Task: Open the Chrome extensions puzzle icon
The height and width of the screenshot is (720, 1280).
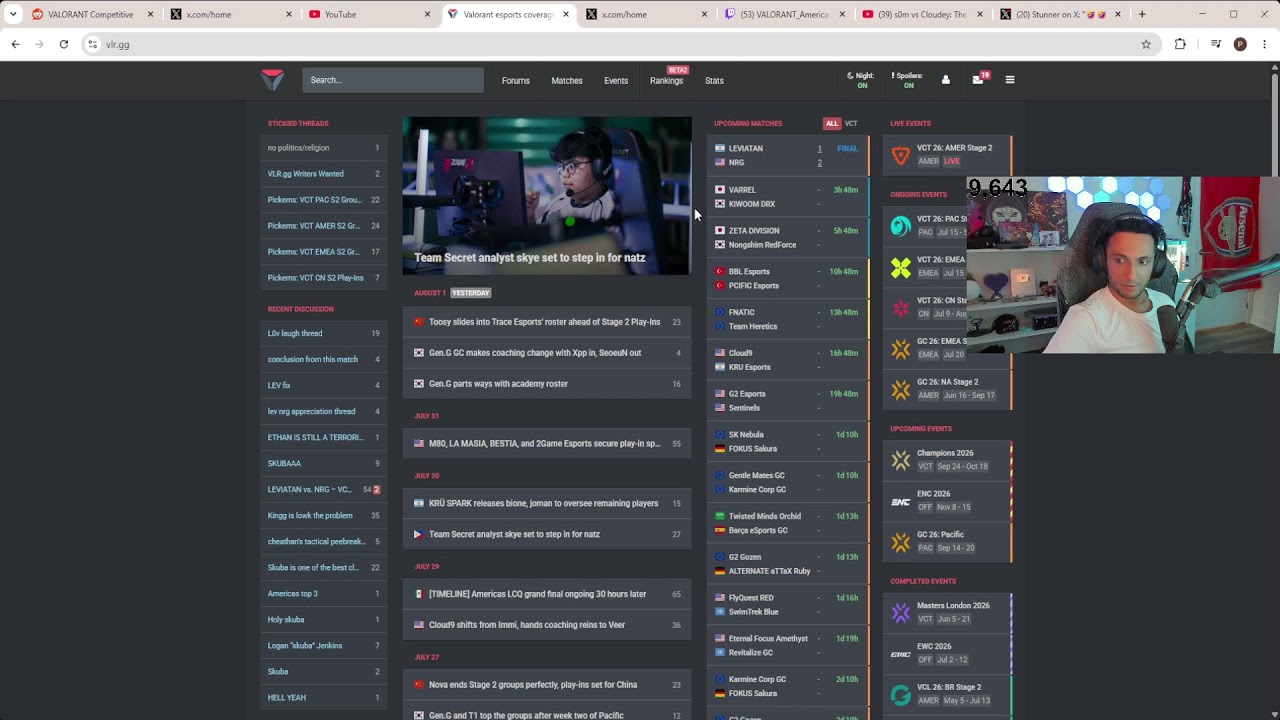Action: coord(1180,44)
